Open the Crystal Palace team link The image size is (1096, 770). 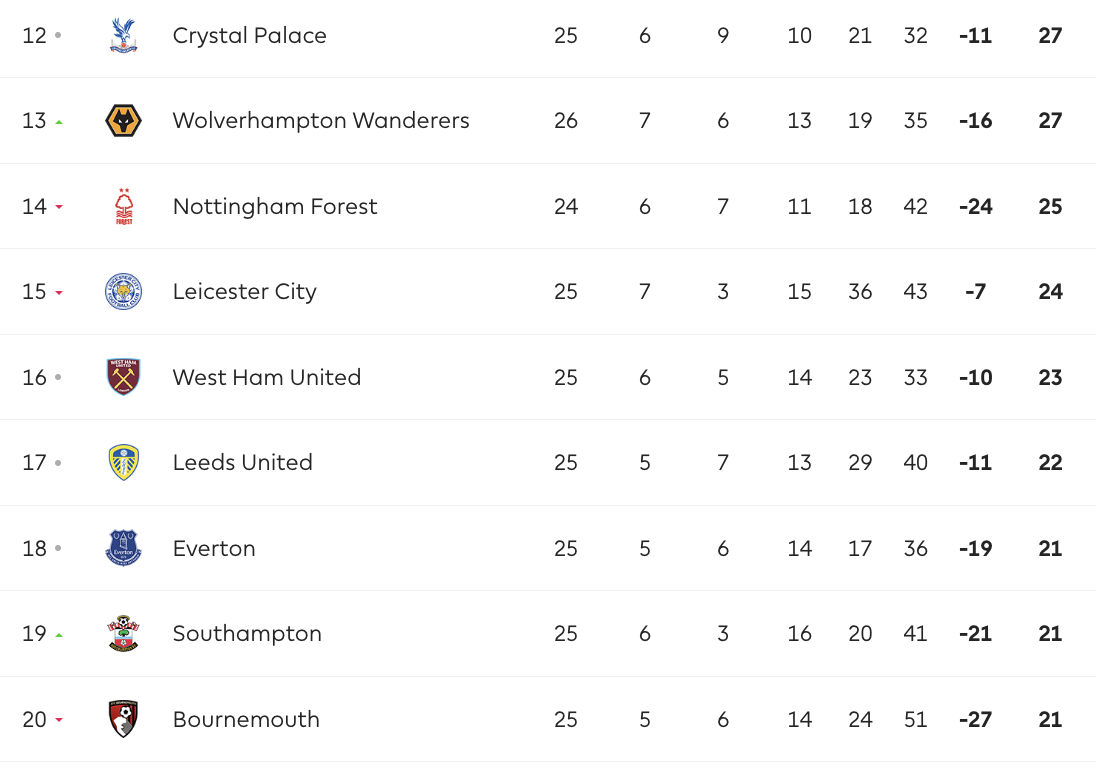click(x=249, y=36)
